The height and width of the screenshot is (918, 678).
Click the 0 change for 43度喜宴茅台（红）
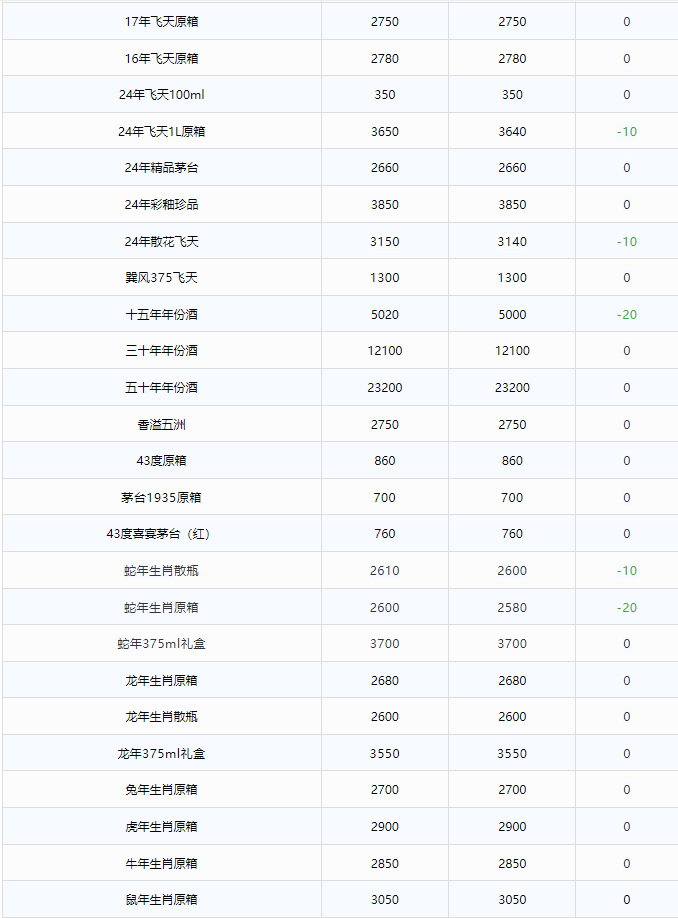[626, 534]
